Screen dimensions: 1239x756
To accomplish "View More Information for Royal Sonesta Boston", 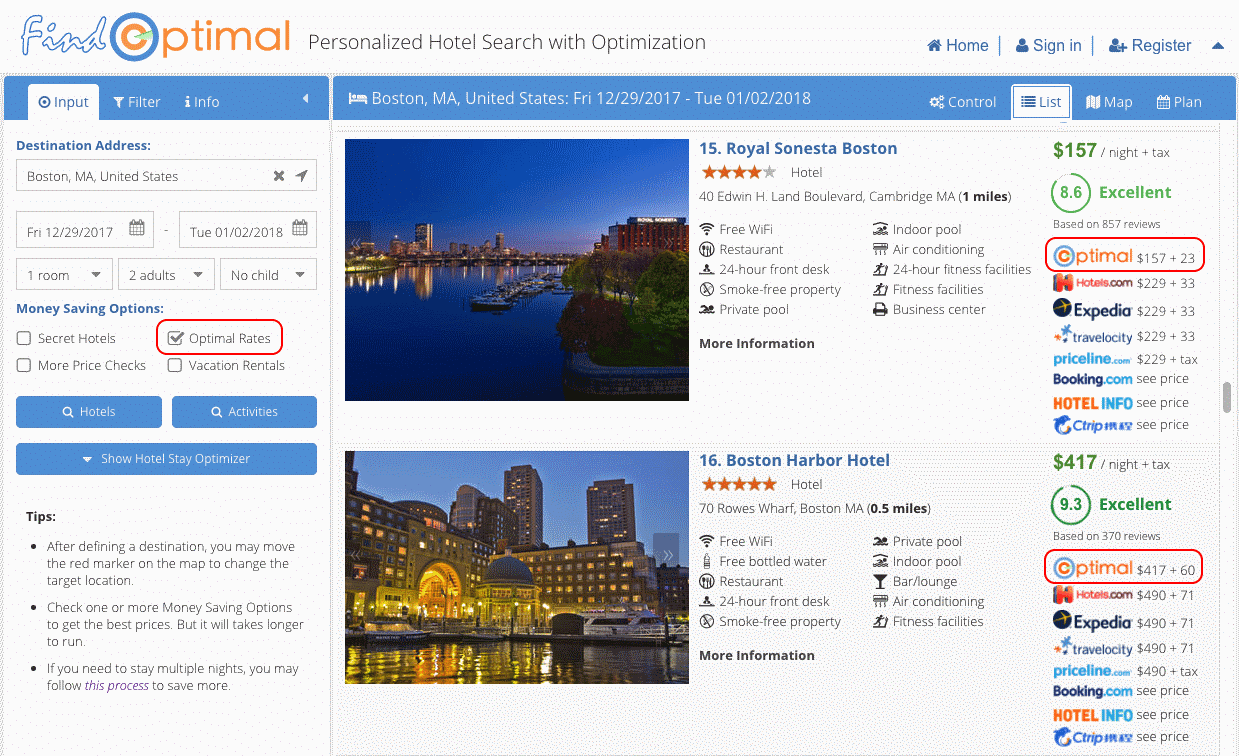I will (757, 343).
